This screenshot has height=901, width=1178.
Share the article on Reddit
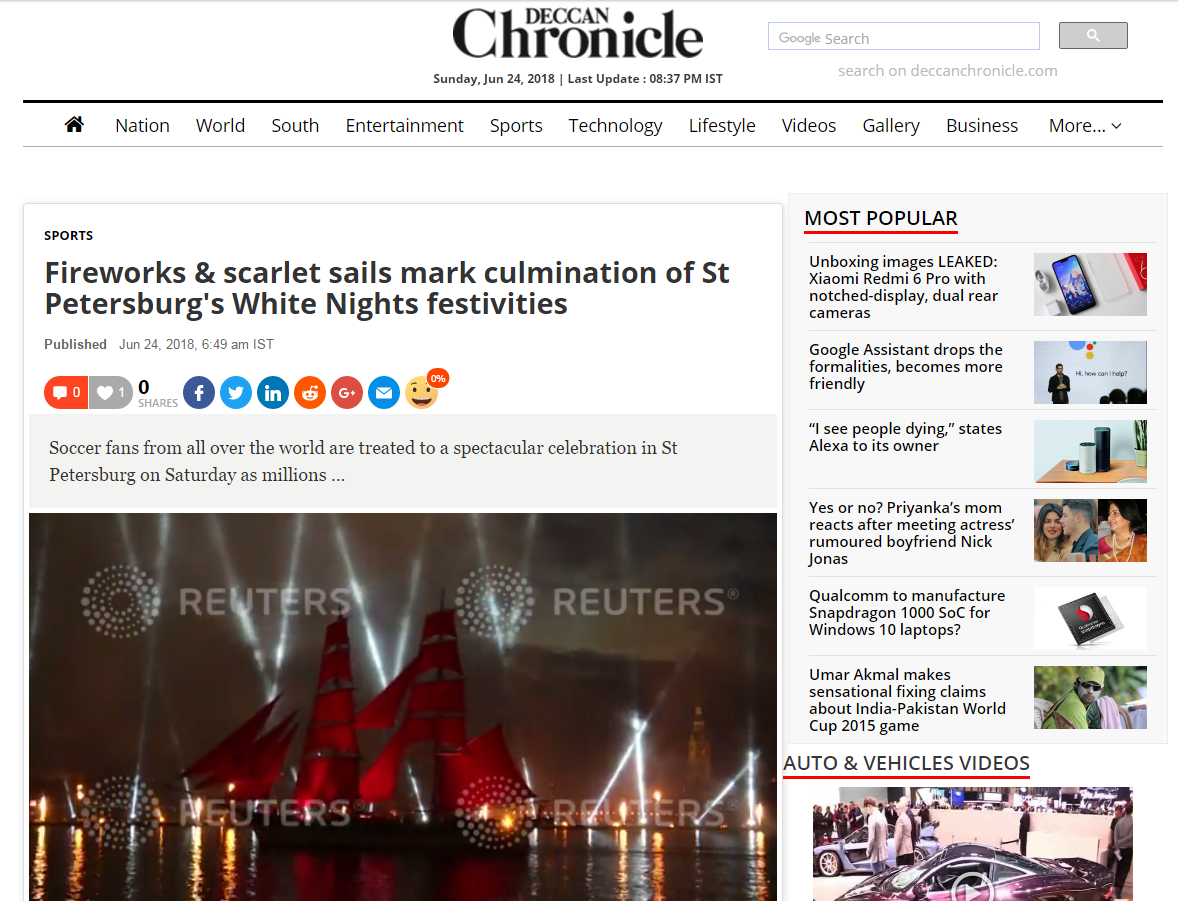click(x=310, y=393)
